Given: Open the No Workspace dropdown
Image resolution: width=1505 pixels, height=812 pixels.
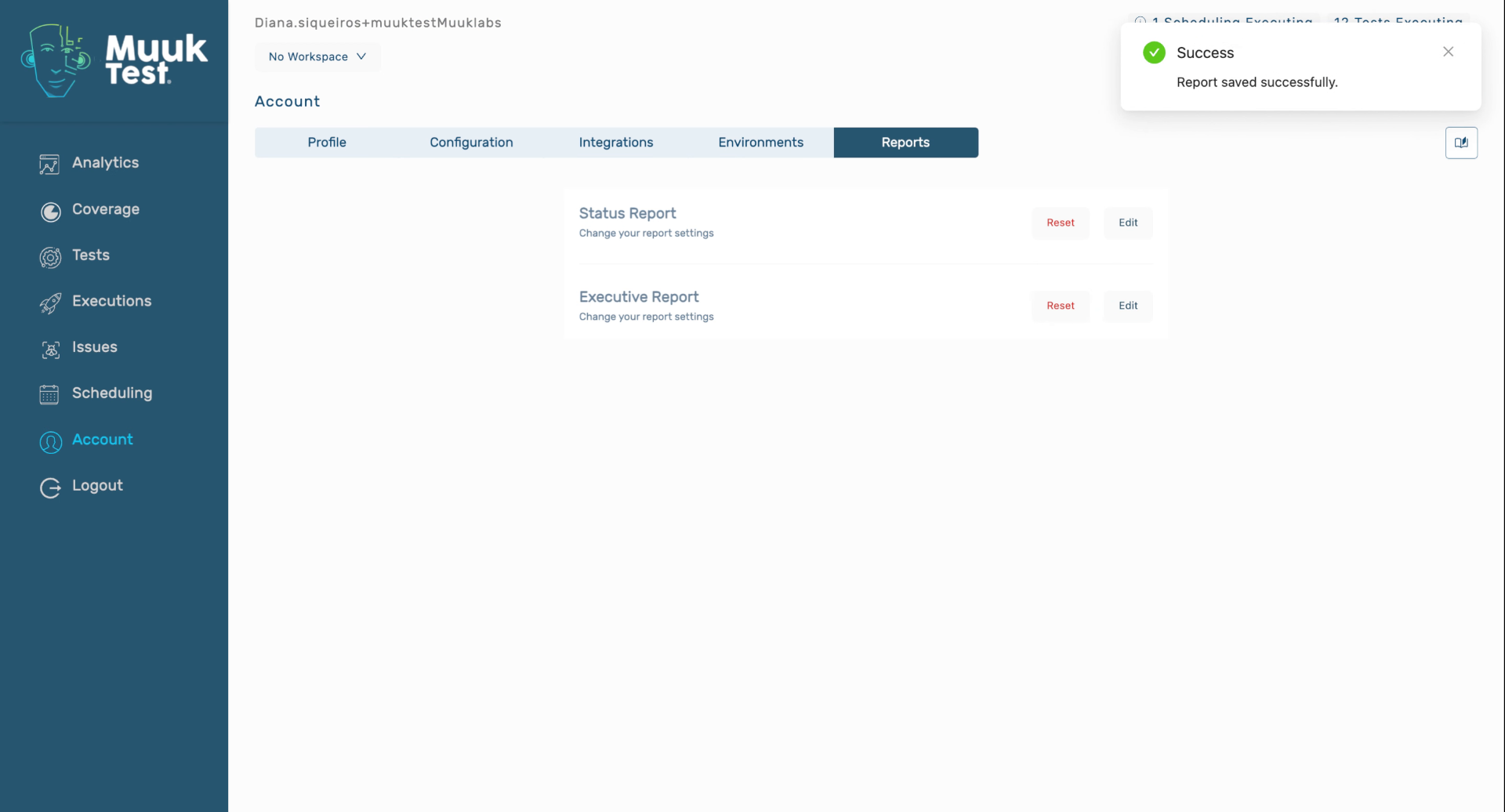Looking at the screenshot, I should point(317,56).
